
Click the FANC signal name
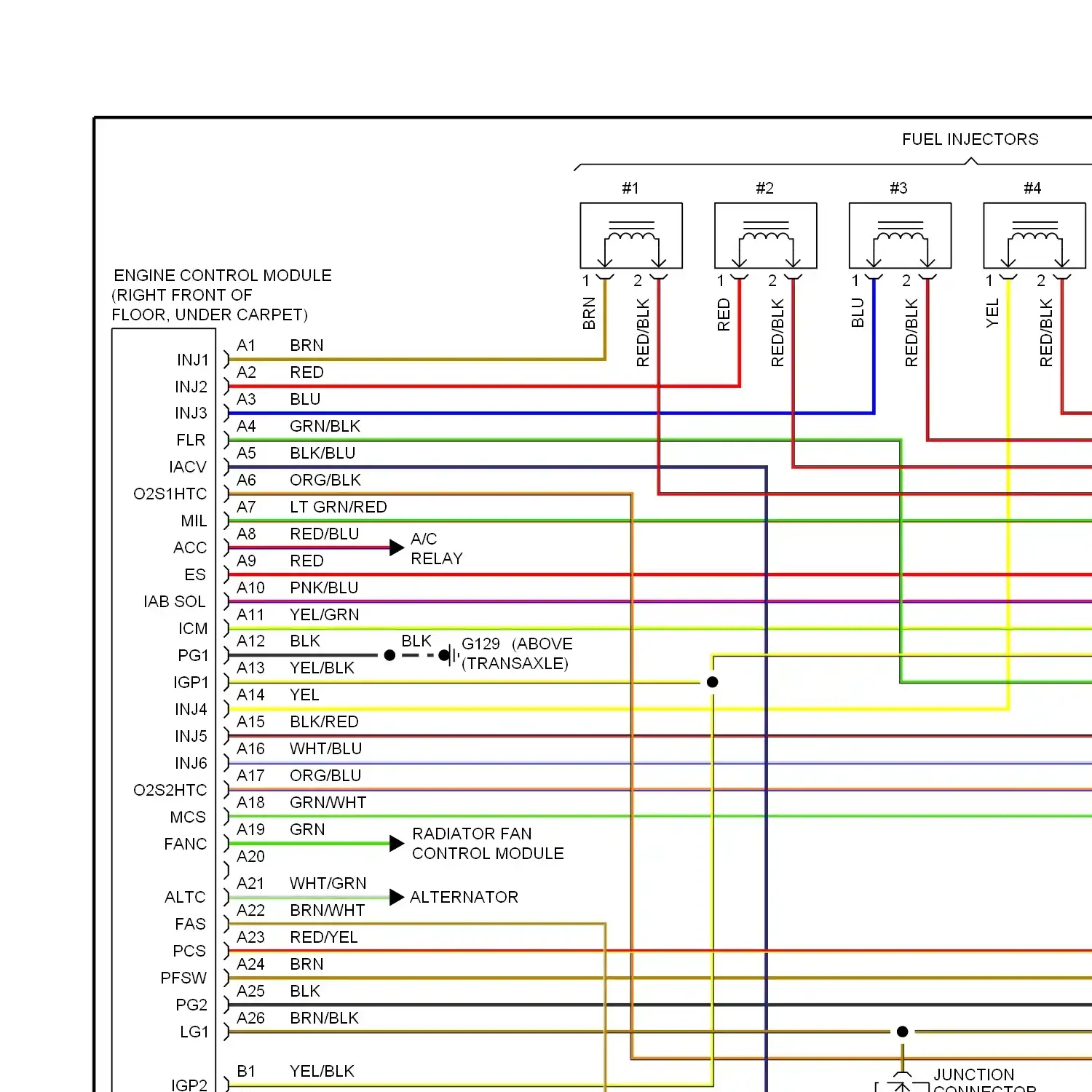[186, 844]
